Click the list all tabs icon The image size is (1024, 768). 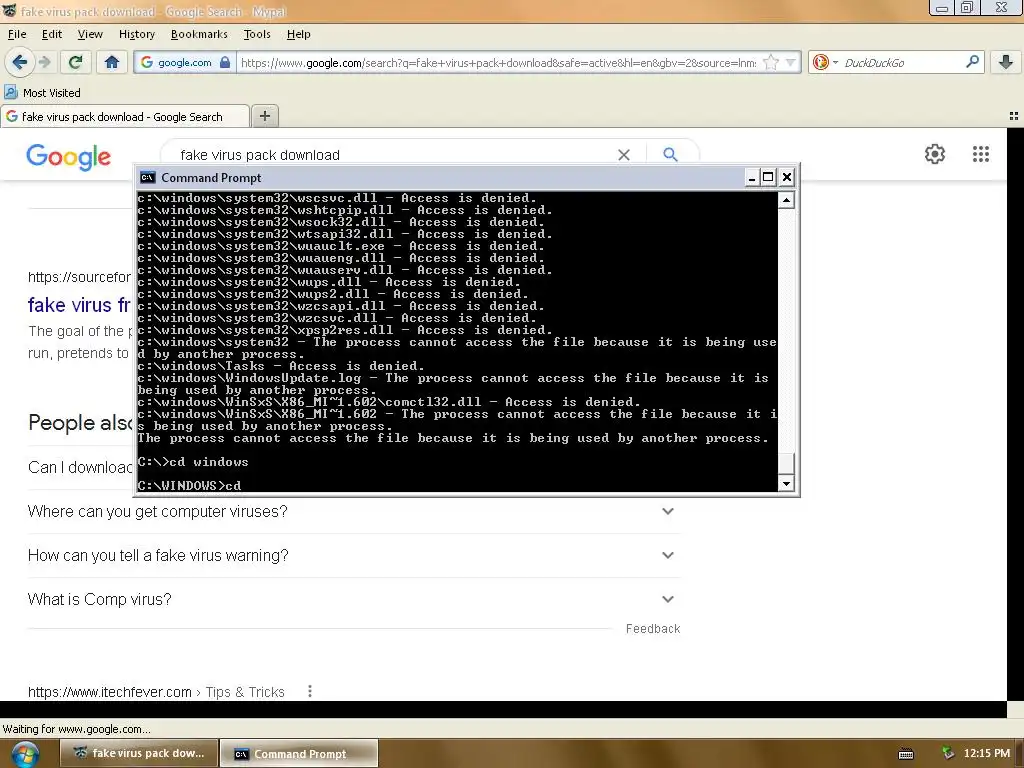1014,116
